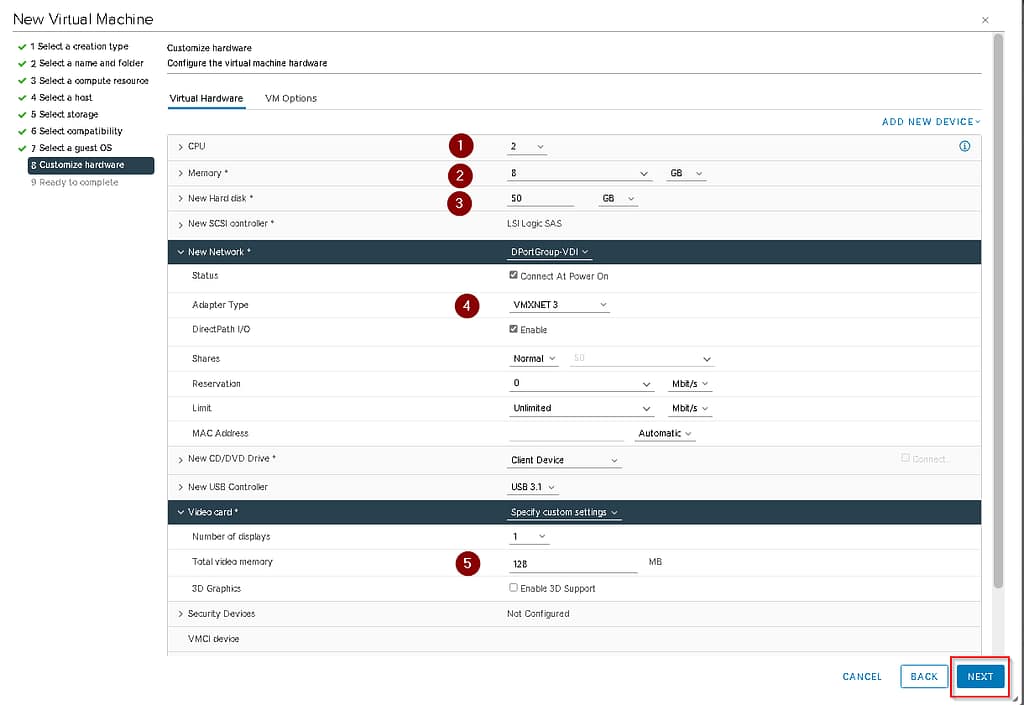Open the DPortGroup-VDI network dropdown

pos(550,252)
